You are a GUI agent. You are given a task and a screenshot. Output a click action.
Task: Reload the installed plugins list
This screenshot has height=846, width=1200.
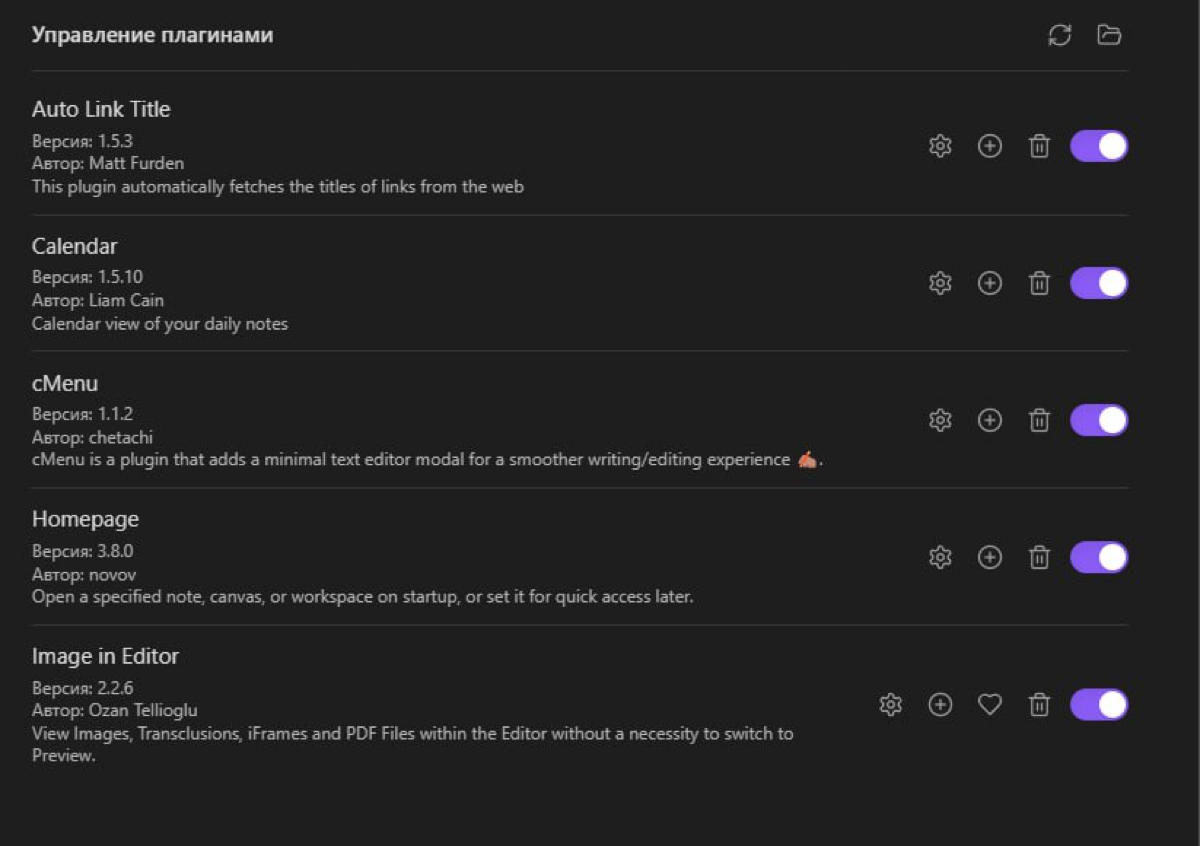[1060, 36]
